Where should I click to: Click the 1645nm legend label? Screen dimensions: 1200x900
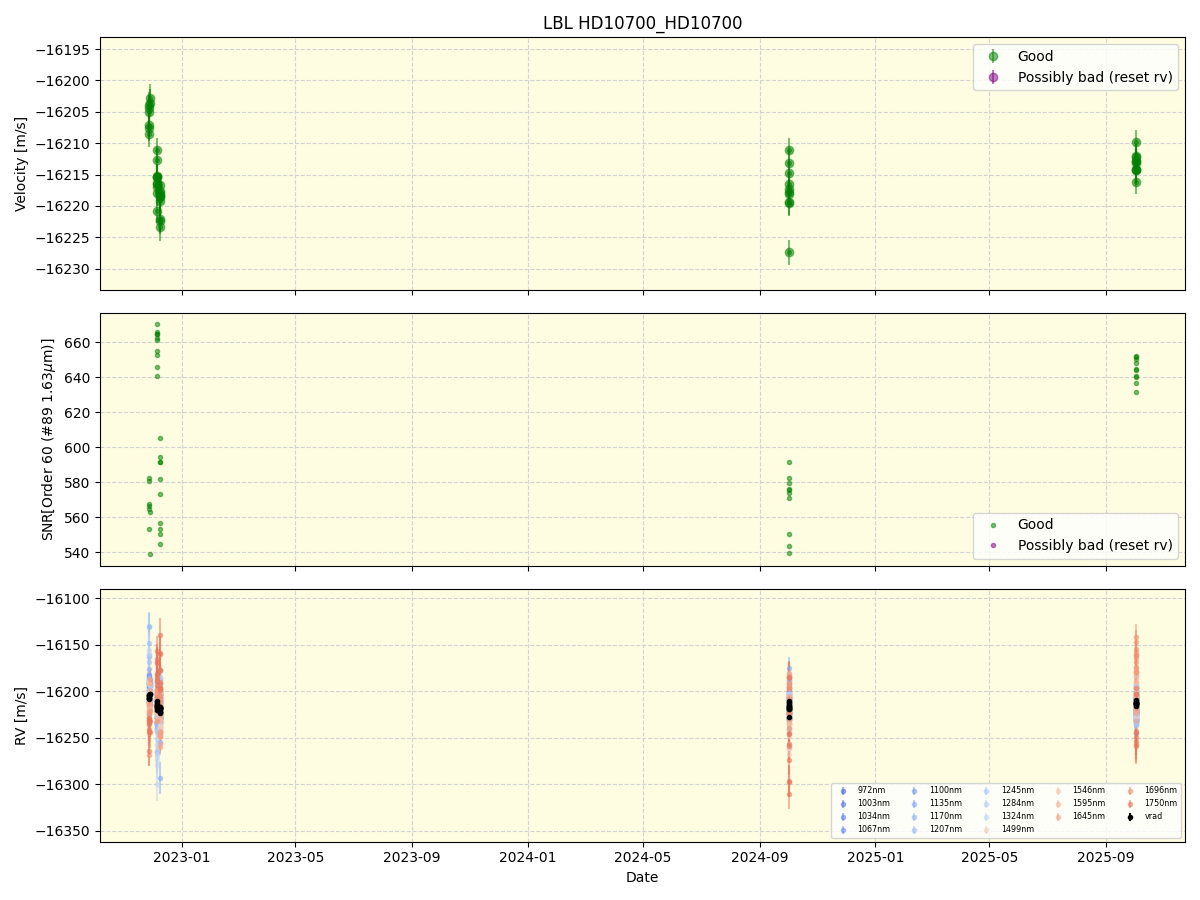click(1089, 816)
